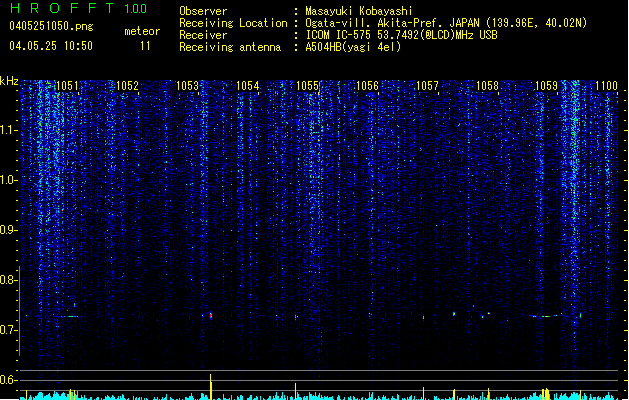Image resolution: width=629 pixels, height=400 pixels.
Task: Click the meteor count label
Action: pyautogui.click(x=142, y=31)
